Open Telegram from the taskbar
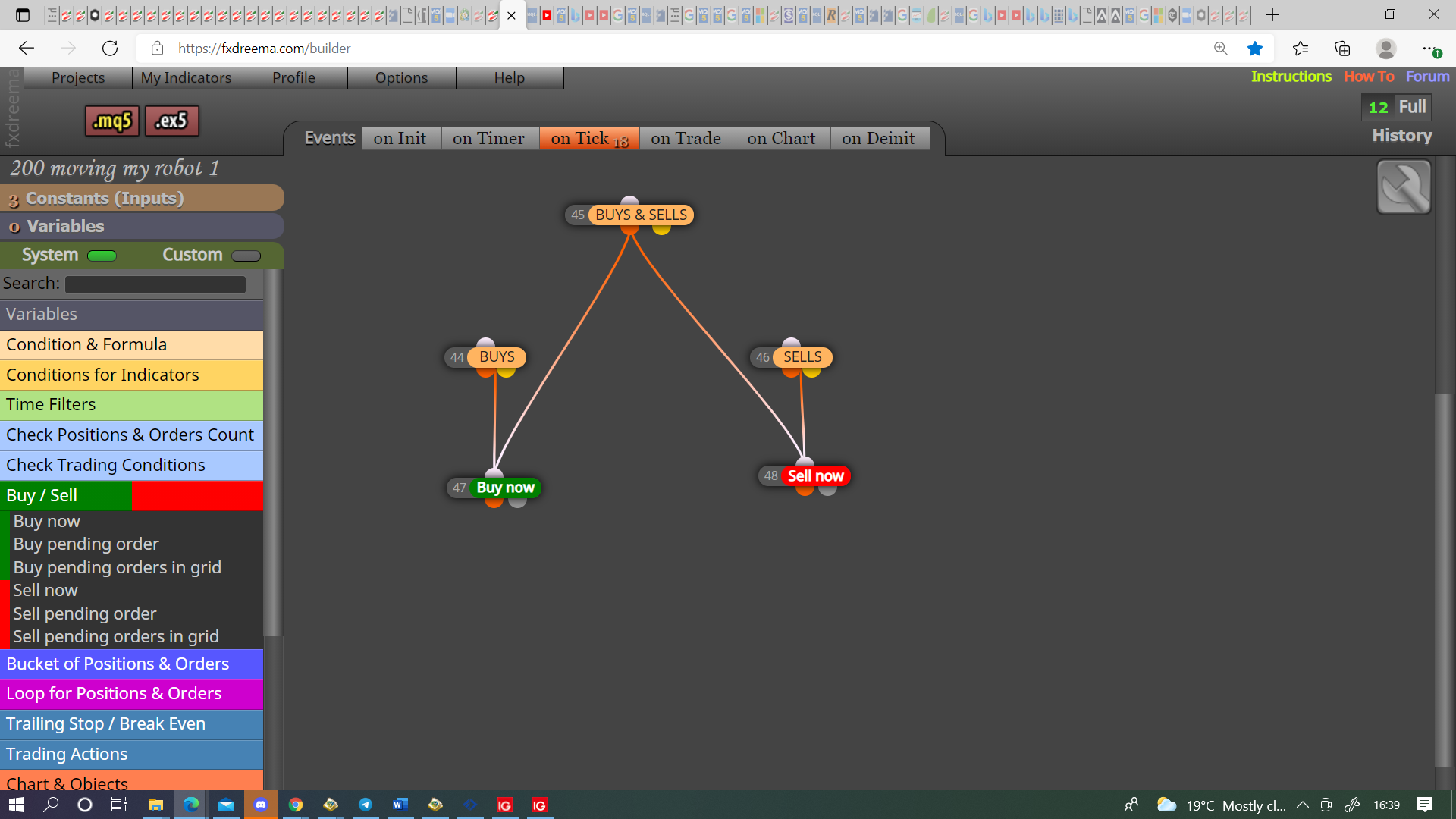The image size is (1456, 819). [x=366, y=805]
